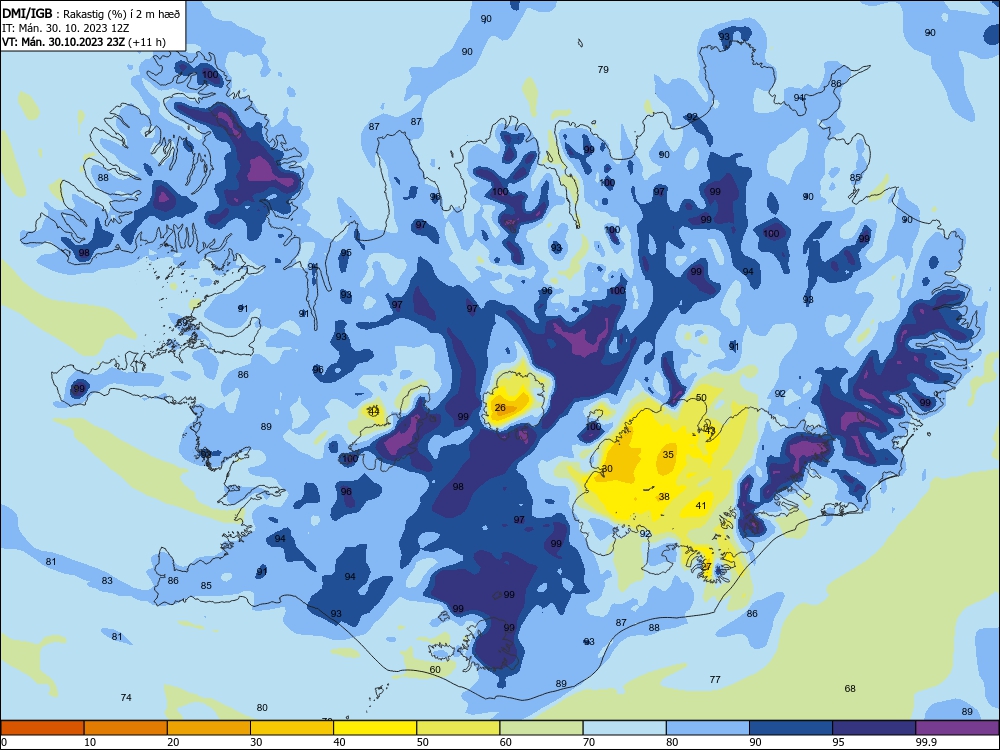1000x750 pixels.
Task: Select the amber 30–40 legend swatch
Action: point(292,728)
